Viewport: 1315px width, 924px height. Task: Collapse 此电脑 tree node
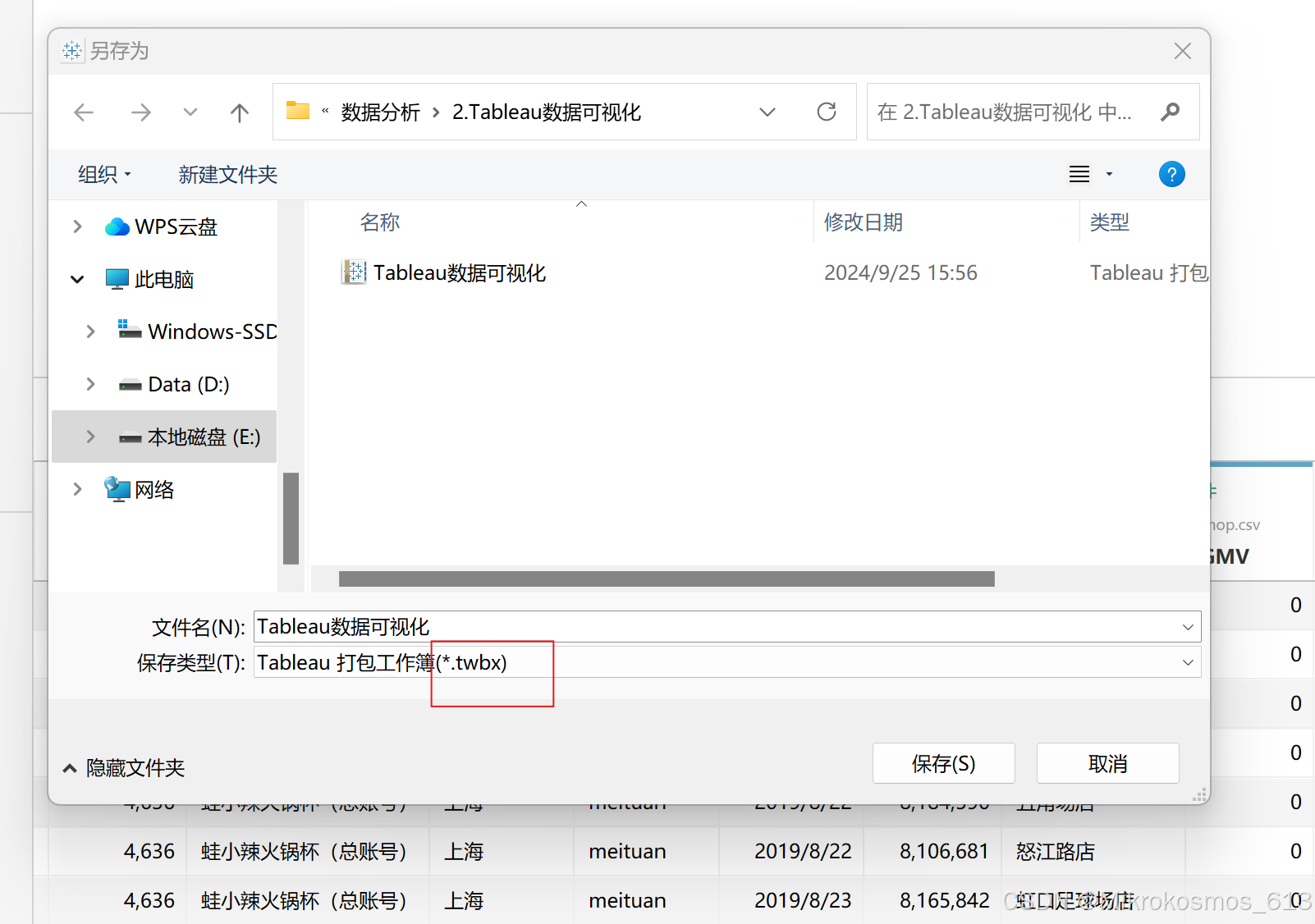pyautogui.click(x=77, y=280)
